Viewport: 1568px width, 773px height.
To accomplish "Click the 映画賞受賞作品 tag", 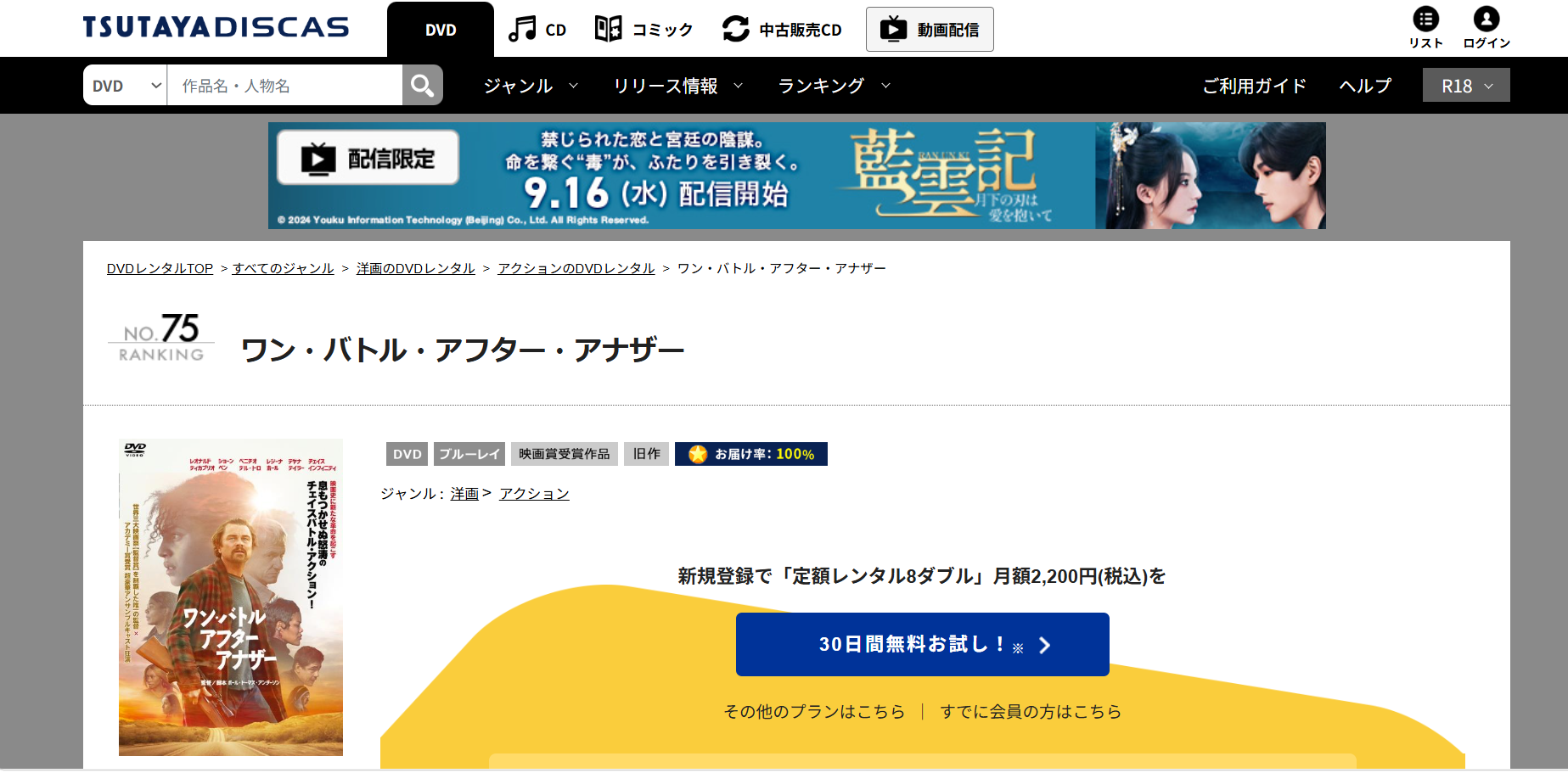I will tap(565, 454).
